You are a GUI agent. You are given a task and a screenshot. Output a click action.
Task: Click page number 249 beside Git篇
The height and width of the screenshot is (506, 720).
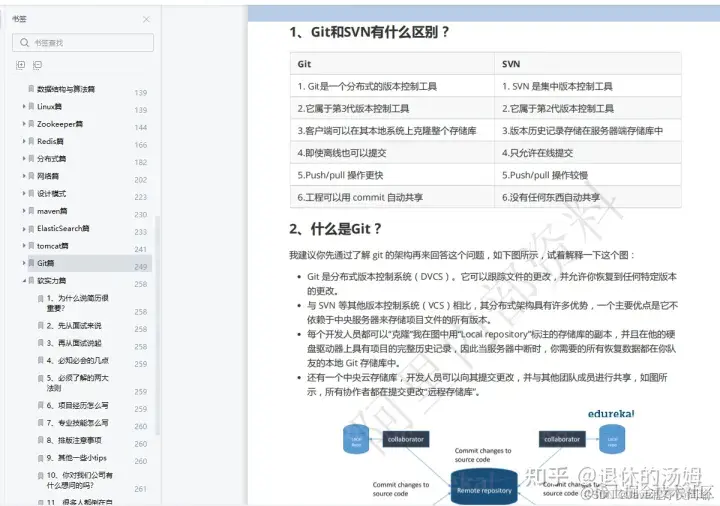click(141, 267)
